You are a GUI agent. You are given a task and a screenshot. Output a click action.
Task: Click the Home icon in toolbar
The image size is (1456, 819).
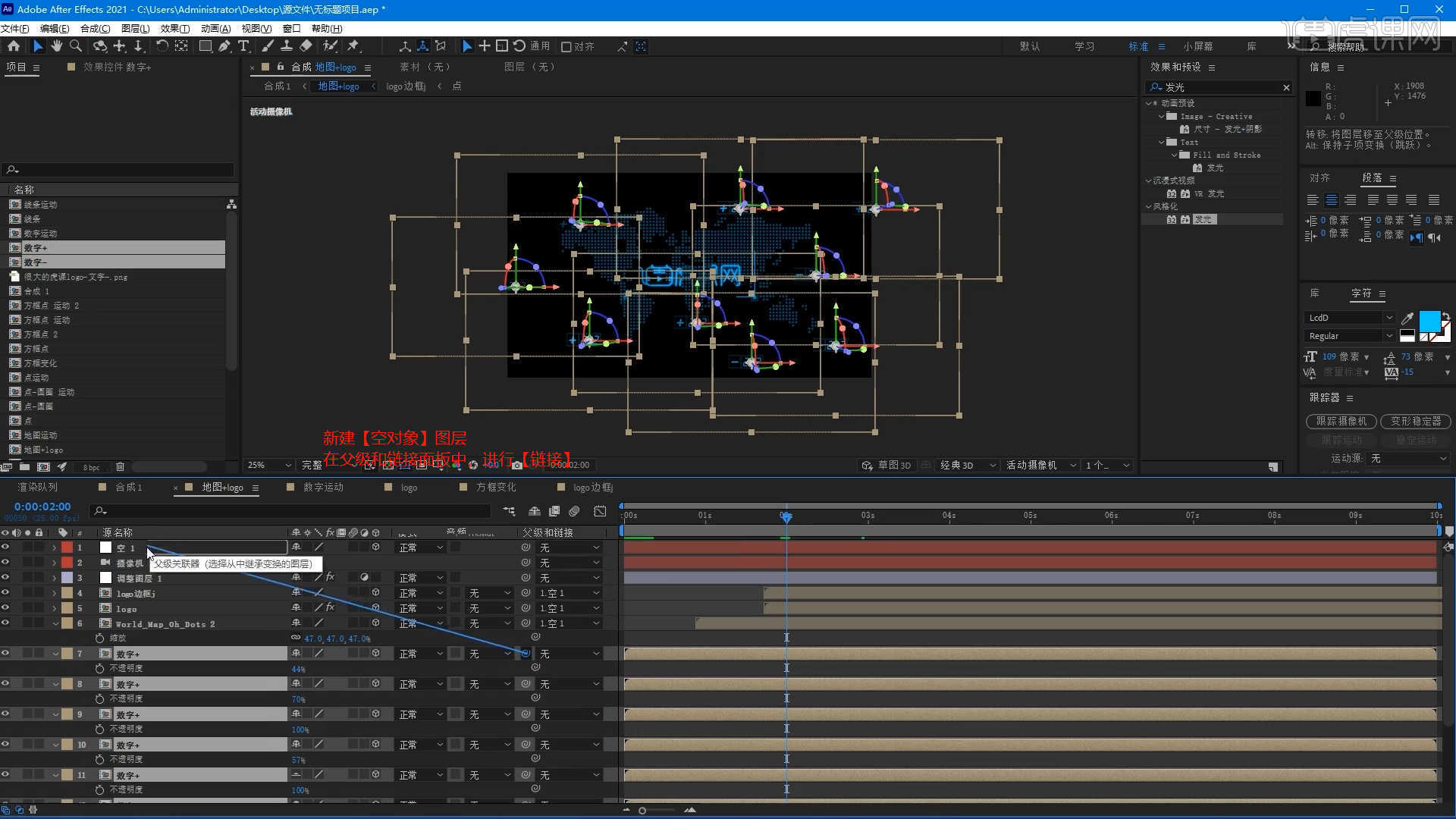tap(14, 46)
